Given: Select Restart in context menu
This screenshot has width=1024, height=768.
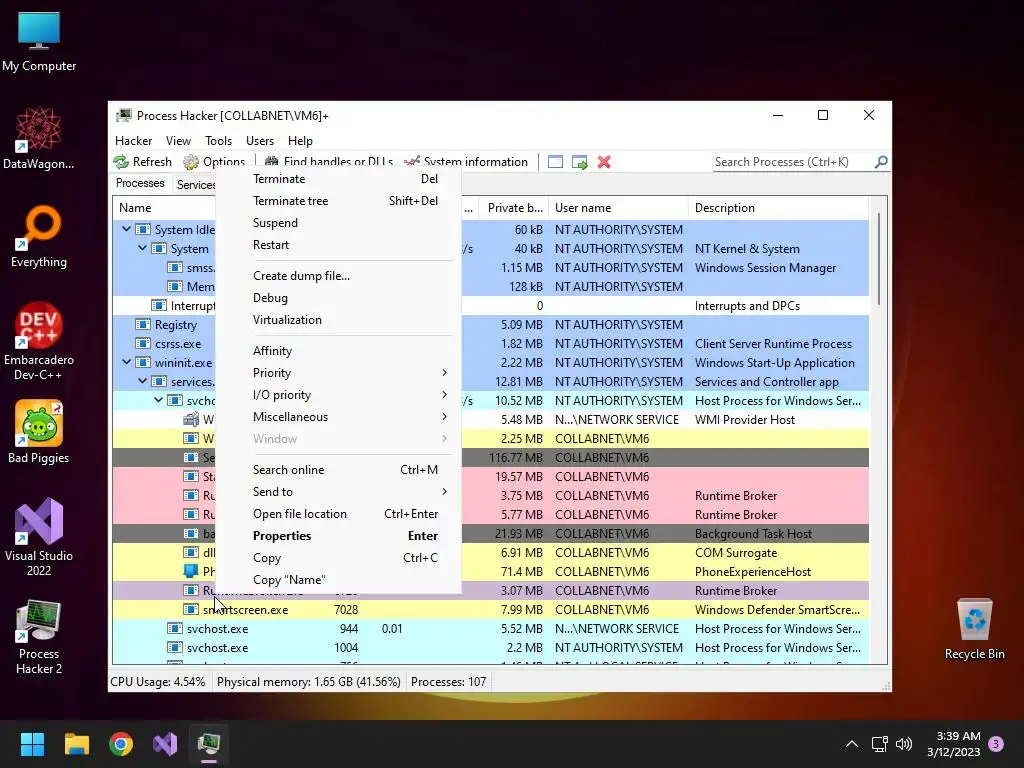Looking at the screenshot, I should pos(338,245).
